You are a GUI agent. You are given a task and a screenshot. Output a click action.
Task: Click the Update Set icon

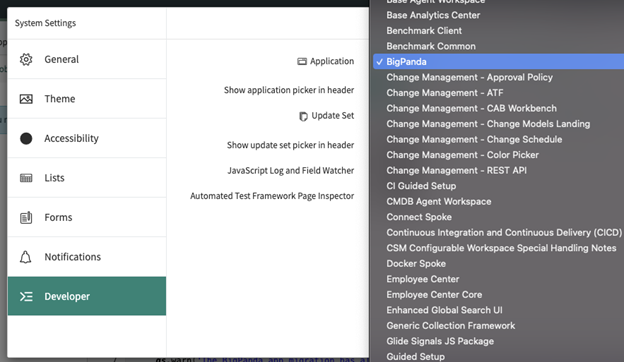303,116
